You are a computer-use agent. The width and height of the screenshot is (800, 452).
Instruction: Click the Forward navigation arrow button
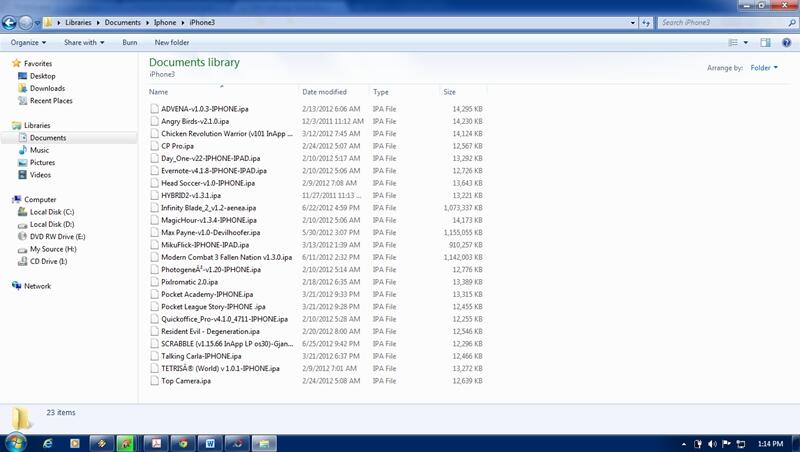25,22
